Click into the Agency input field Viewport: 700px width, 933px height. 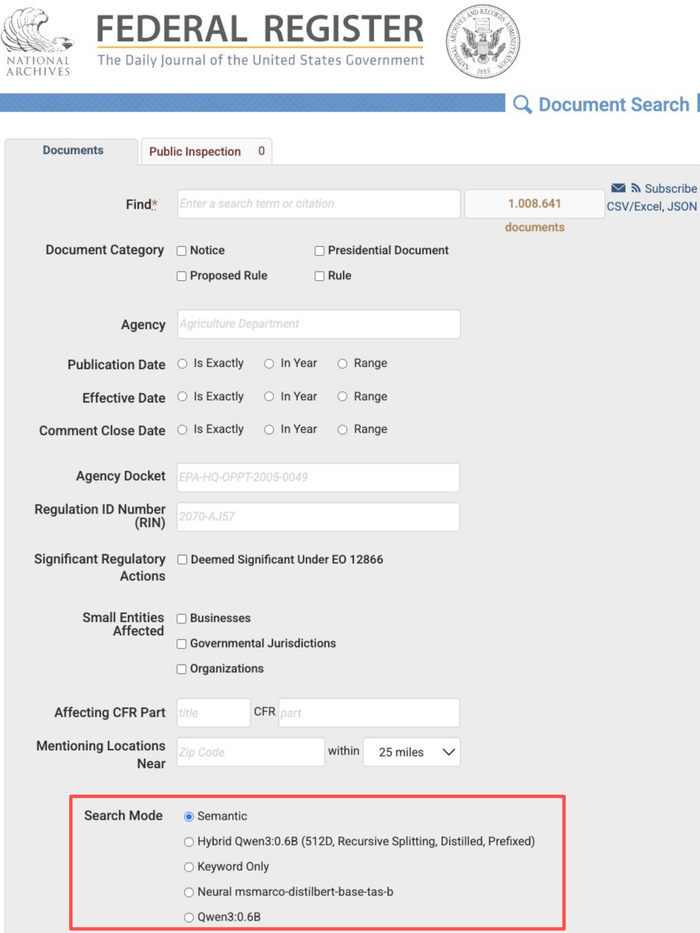pos(318,324)
